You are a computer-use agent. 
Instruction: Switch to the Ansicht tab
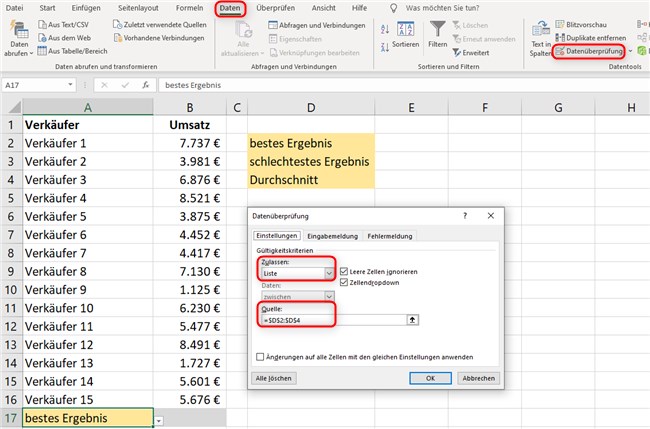(324, 8)
